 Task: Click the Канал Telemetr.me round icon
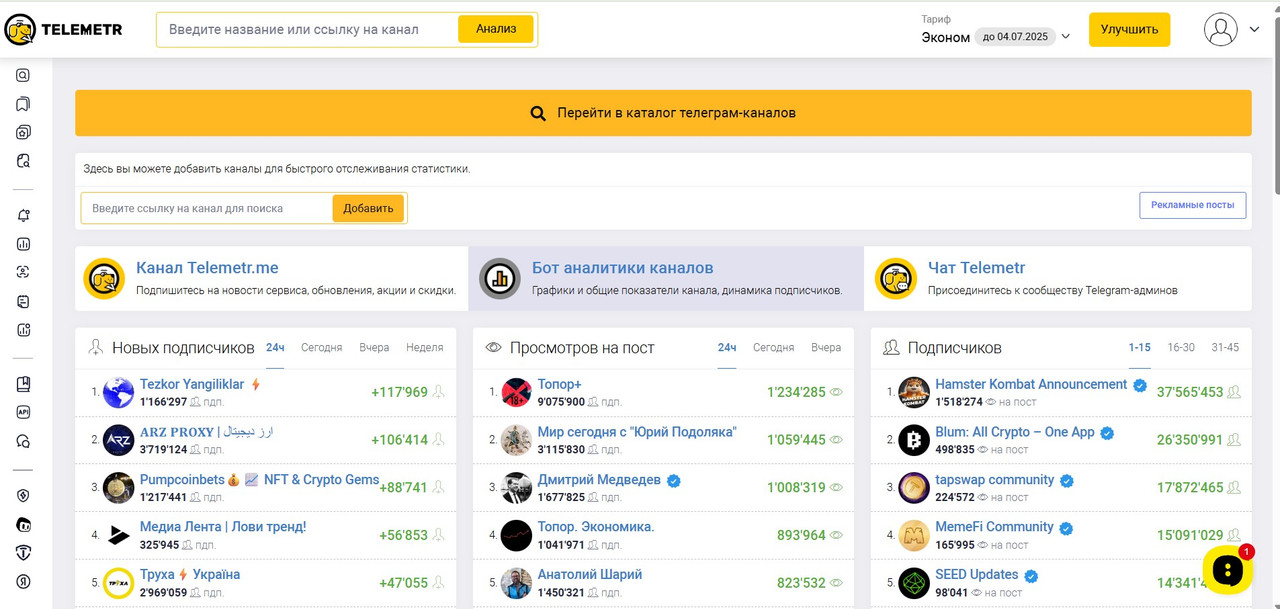104,279
